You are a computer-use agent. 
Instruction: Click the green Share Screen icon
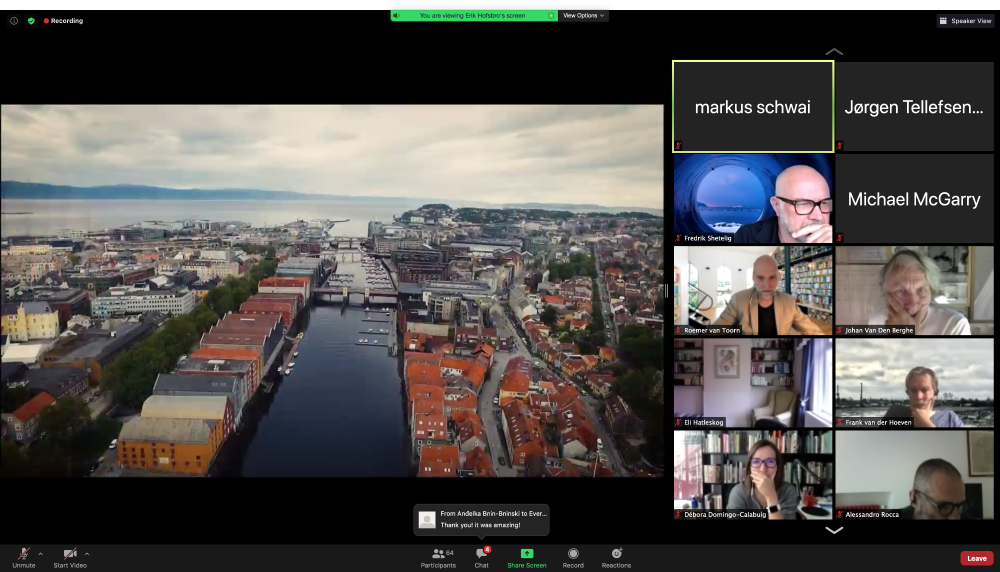527,554
